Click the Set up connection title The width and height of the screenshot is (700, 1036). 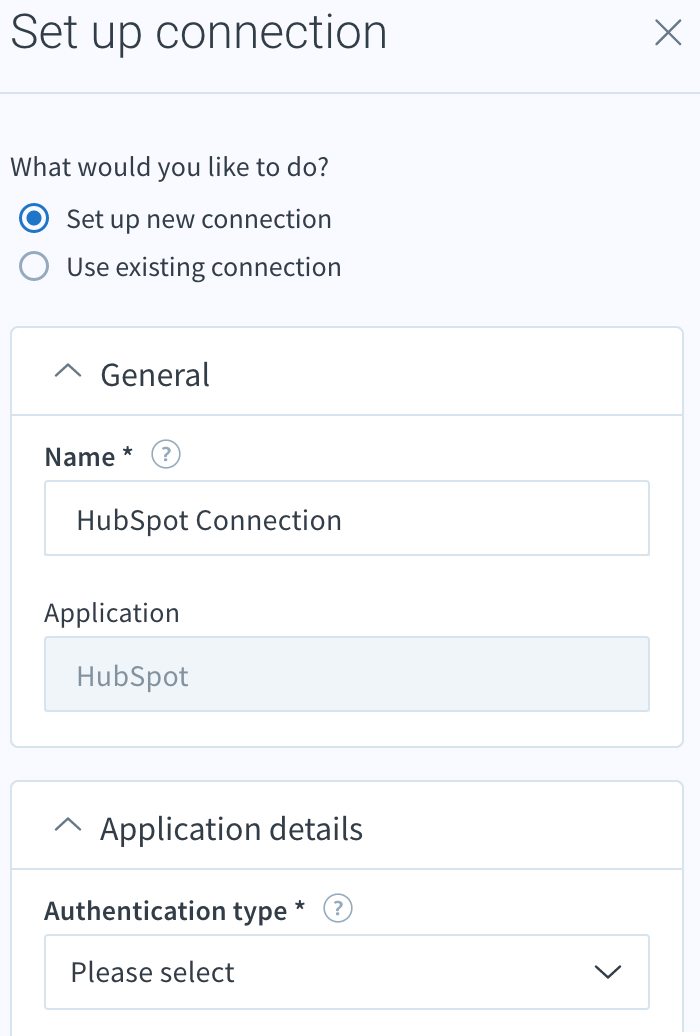(x=199, y=32)
